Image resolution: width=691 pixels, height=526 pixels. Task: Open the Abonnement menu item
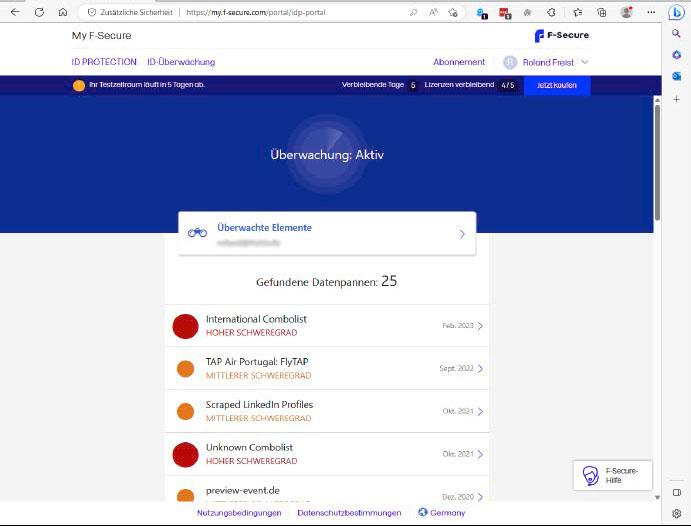point(459,62)
